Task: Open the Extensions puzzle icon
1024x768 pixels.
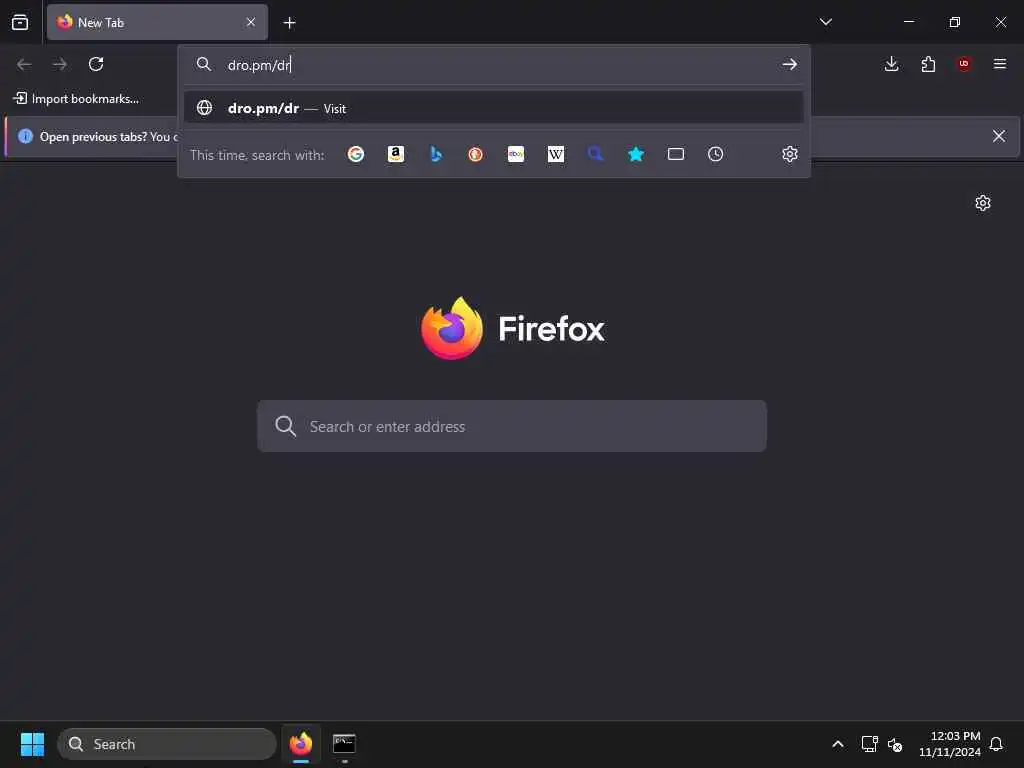Action: 928,64
